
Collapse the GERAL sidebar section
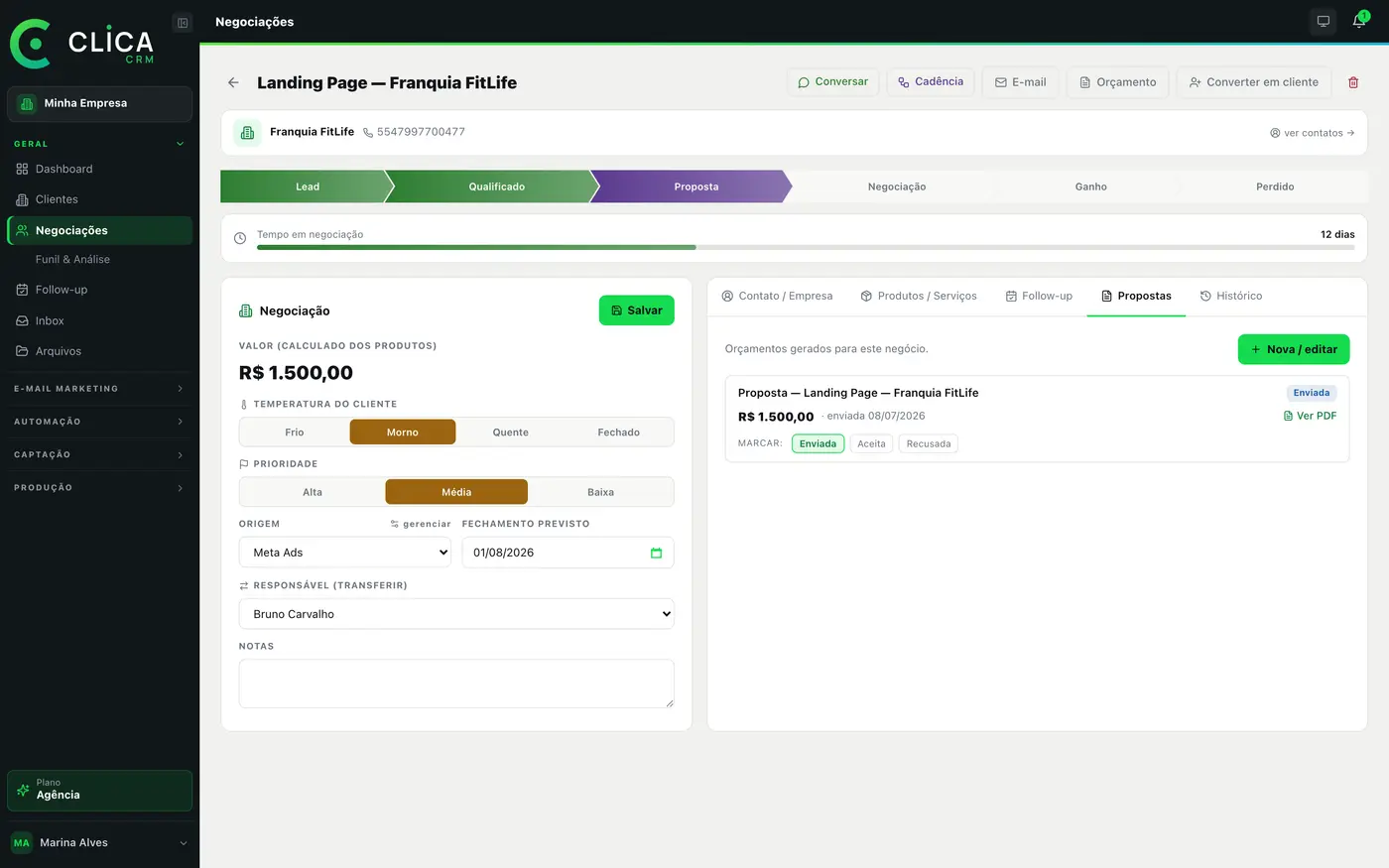pyautogui.click(x=180, y=144)
